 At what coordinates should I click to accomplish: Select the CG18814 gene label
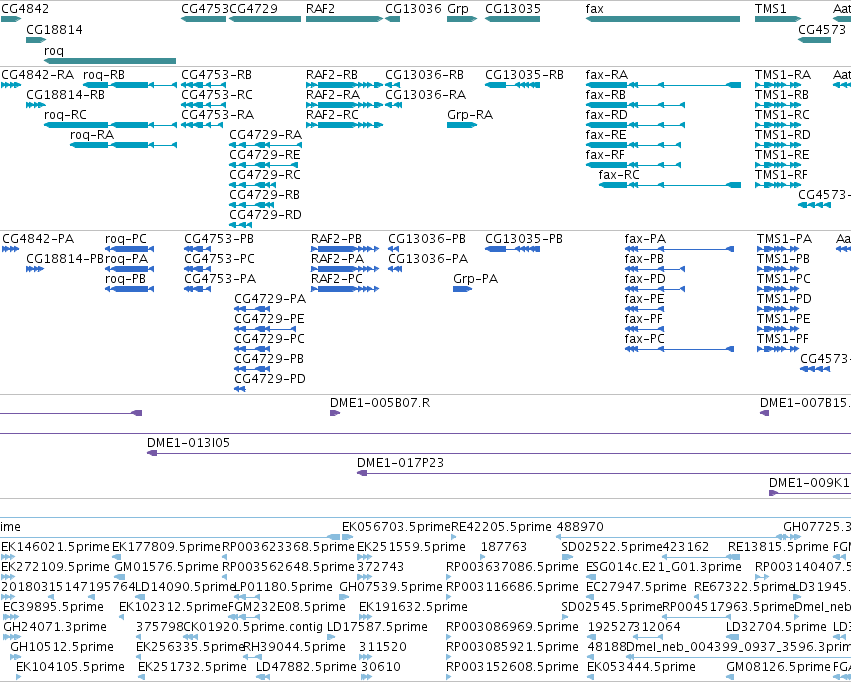[54, 30]
